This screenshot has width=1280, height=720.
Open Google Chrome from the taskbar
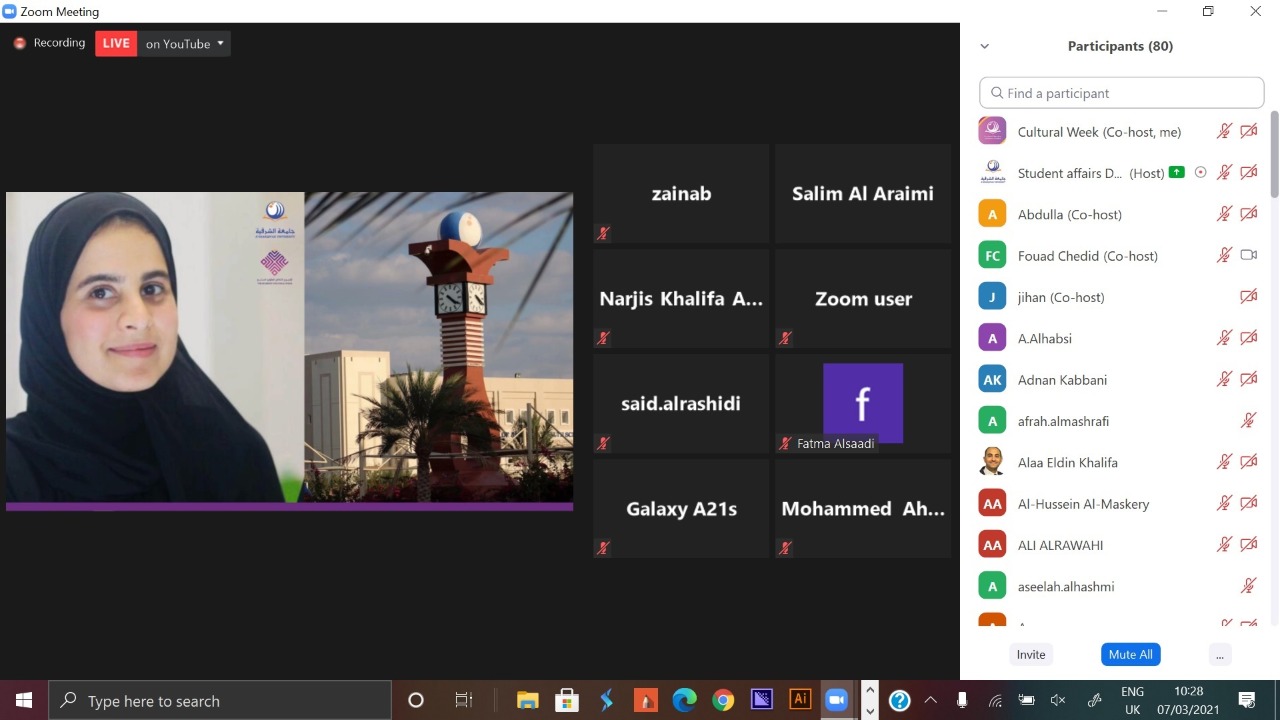[723, 700]
